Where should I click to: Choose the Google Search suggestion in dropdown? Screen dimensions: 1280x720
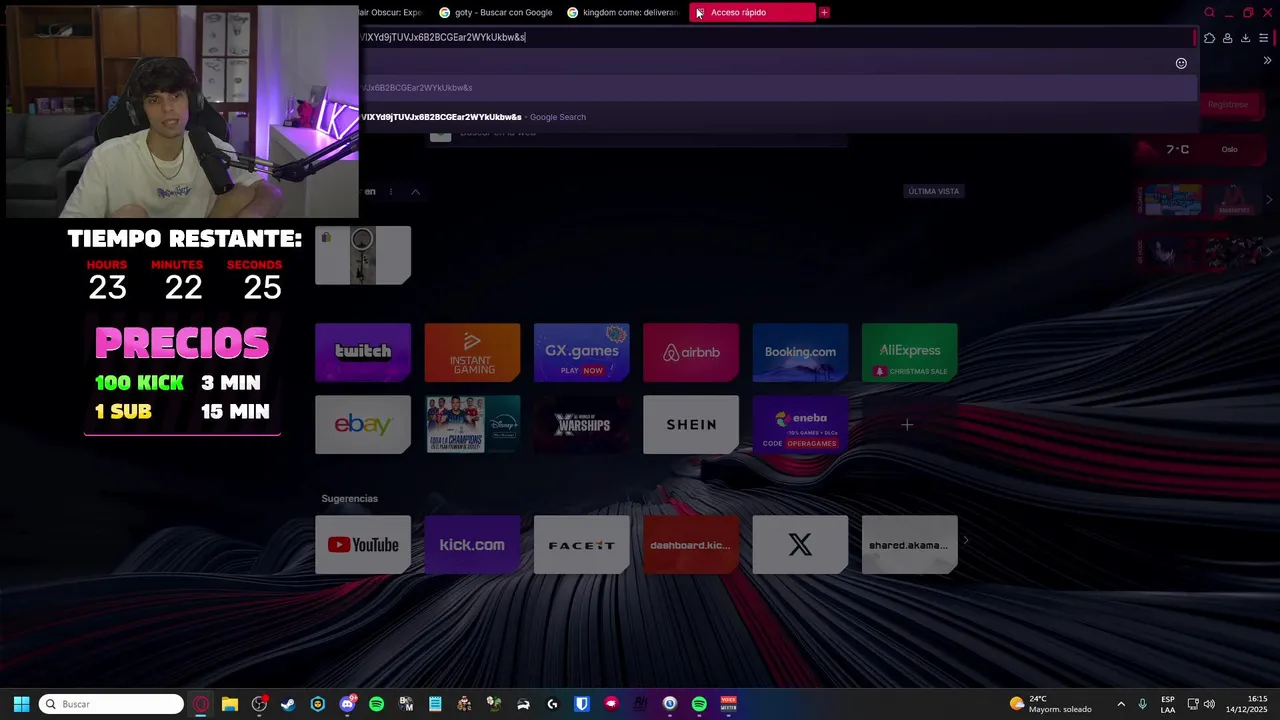[x=778, y=117]
